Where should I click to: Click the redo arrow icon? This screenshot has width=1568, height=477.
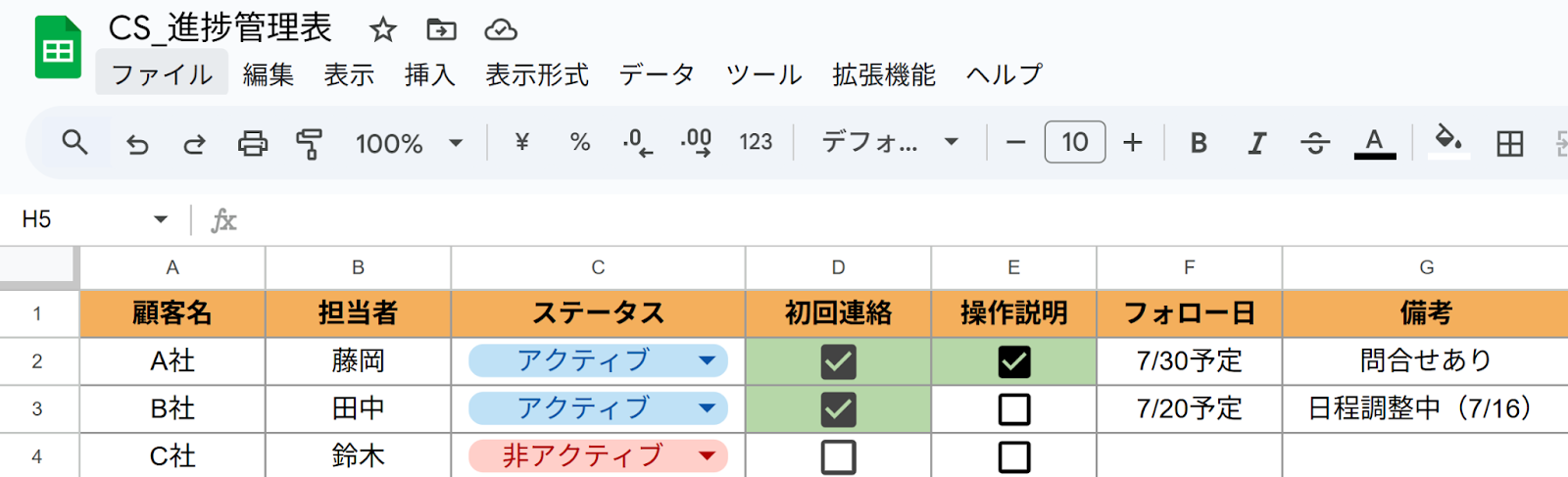coord(194,144)
